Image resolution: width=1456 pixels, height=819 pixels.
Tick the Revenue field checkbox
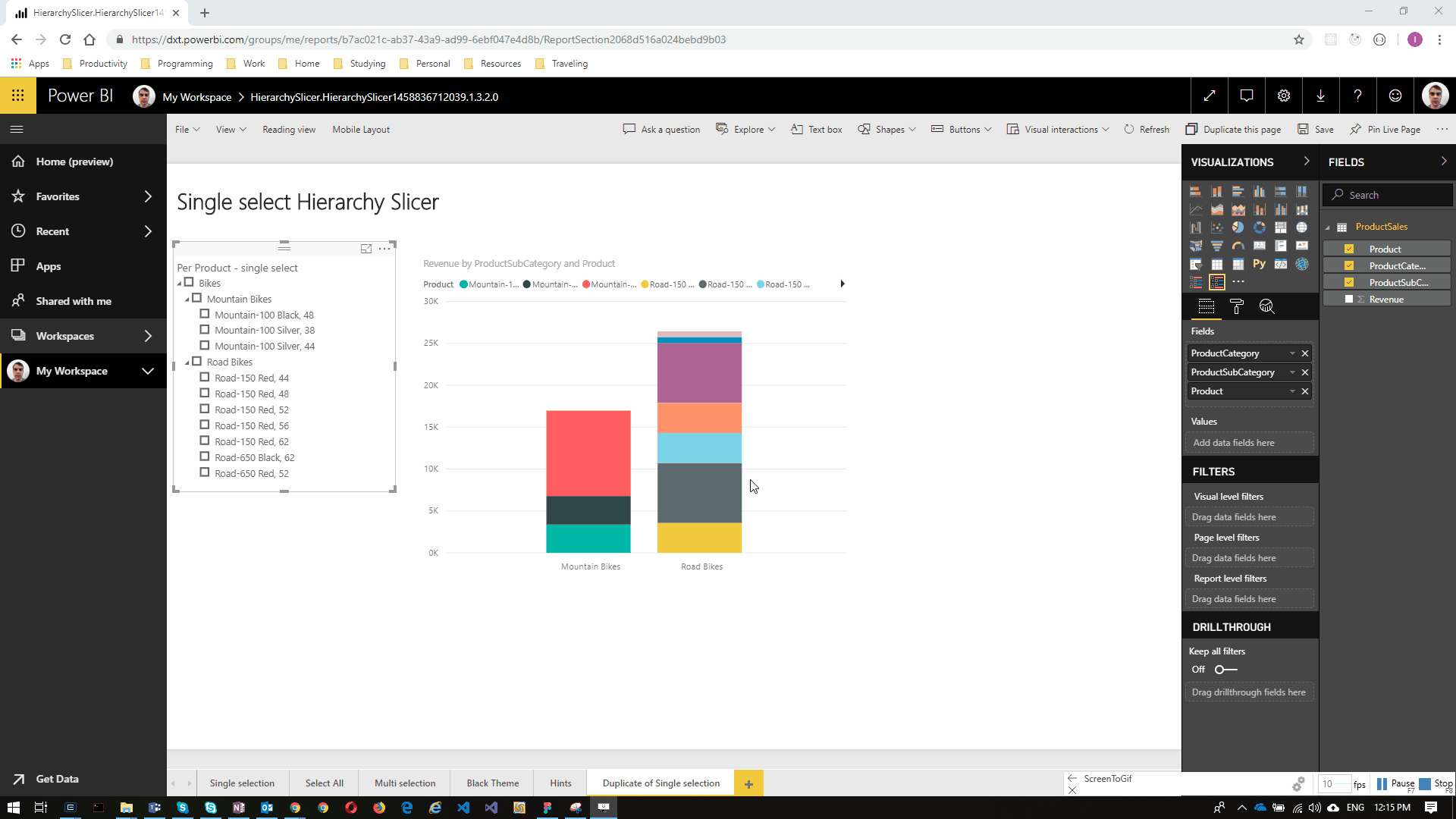click(1349, 300)
